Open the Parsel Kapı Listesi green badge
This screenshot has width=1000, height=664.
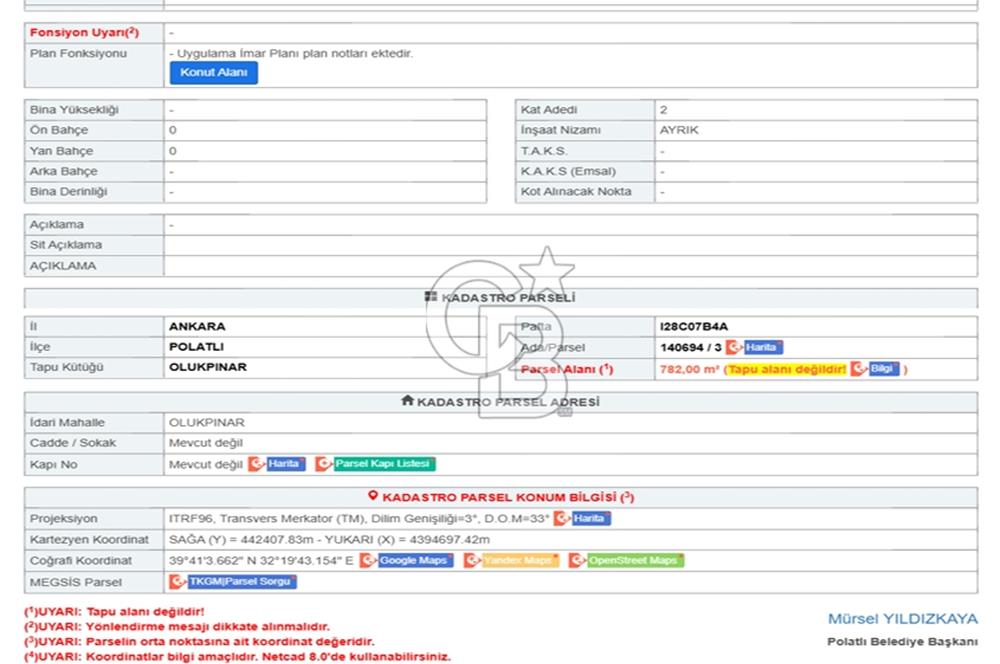[x=384, y=464]
